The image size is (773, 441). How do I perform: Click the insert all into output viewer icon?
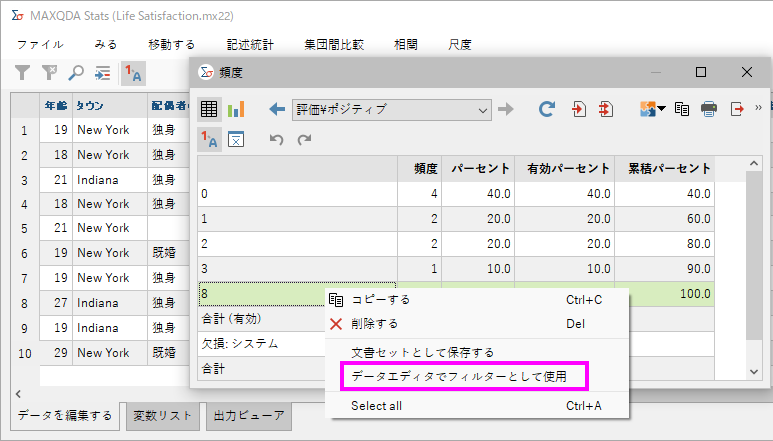point(606,109)
